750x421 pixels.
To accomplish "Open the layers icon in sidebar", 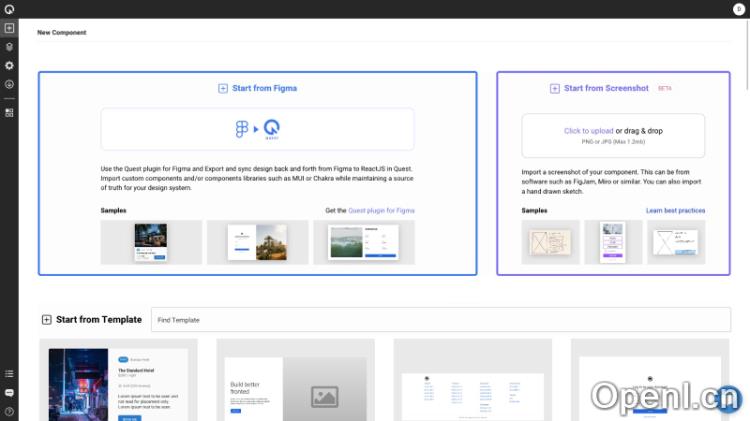I will click(9, 46).
